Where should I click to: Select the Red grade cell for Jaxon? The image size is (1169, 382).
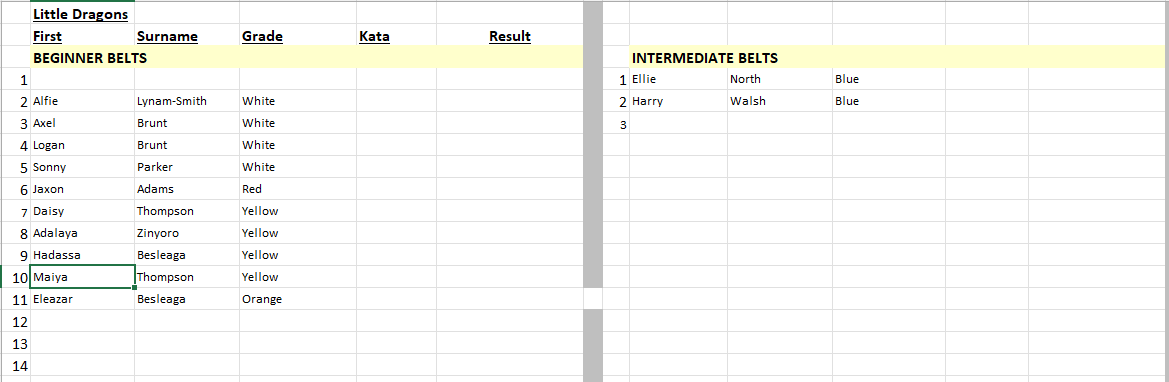pos(297,189)
